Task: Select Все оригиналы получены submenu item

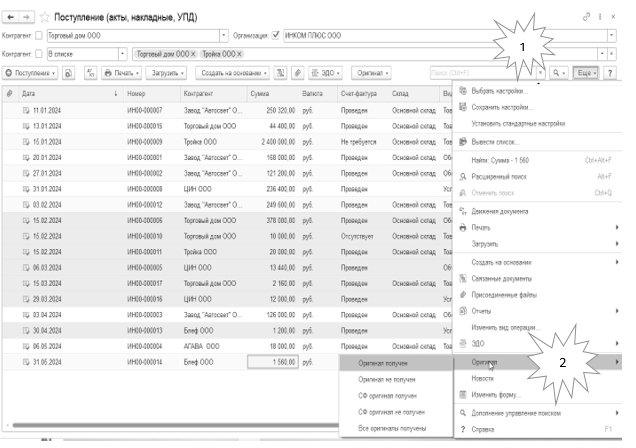Action: [x=396, y=428]
